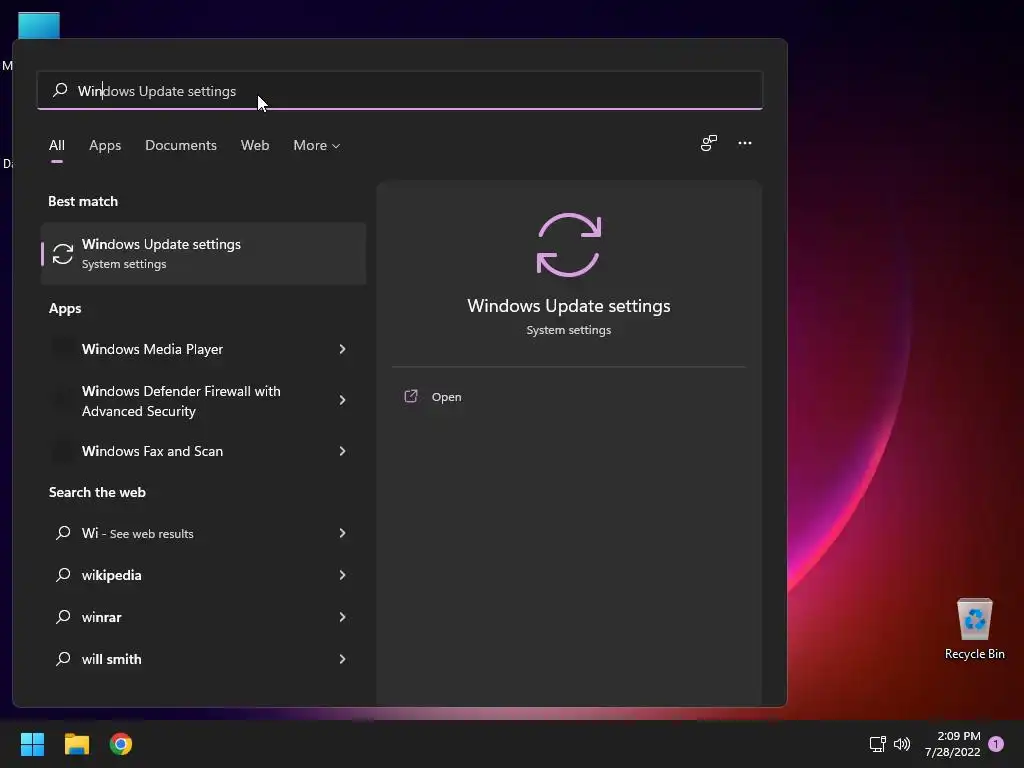Screen dimensions: 1024x768
Task: Open the clock showing 2:09 PM
Action: (x=953, y=744)
